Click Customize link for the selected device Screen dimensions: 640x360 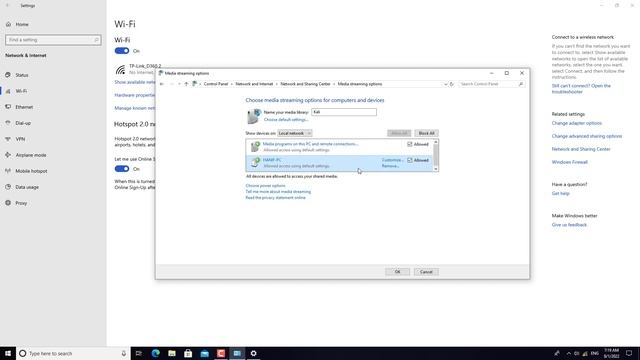(x=392, y=160)
